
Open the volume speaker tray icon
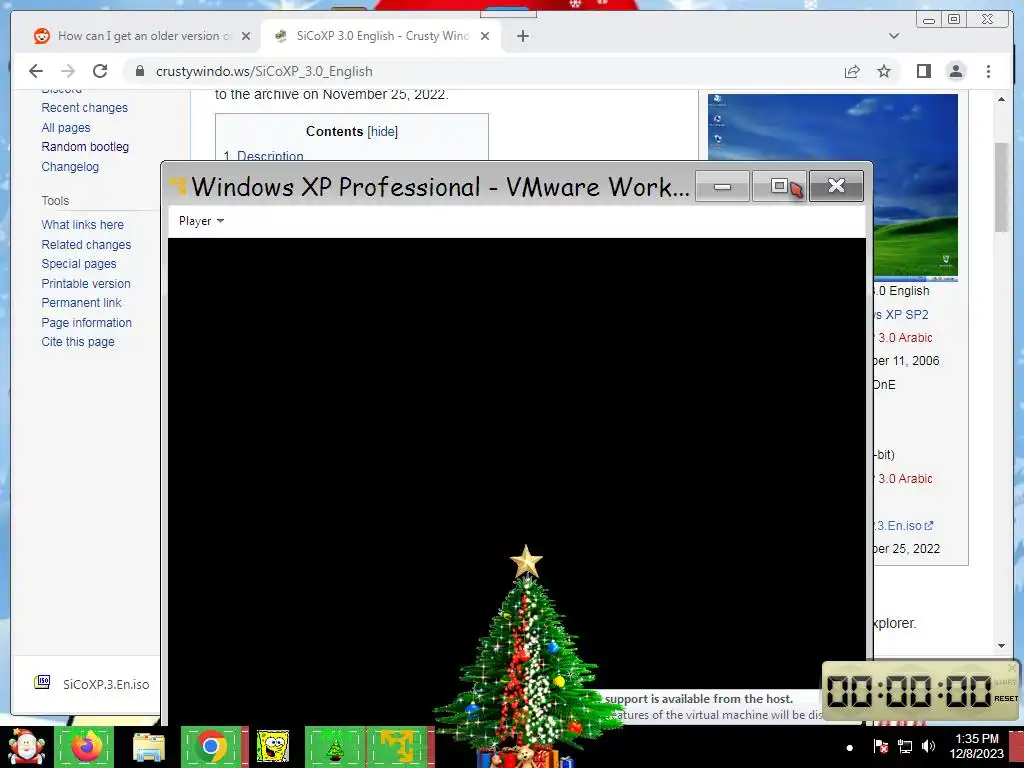pyautogui.click(x=928, y=746)
